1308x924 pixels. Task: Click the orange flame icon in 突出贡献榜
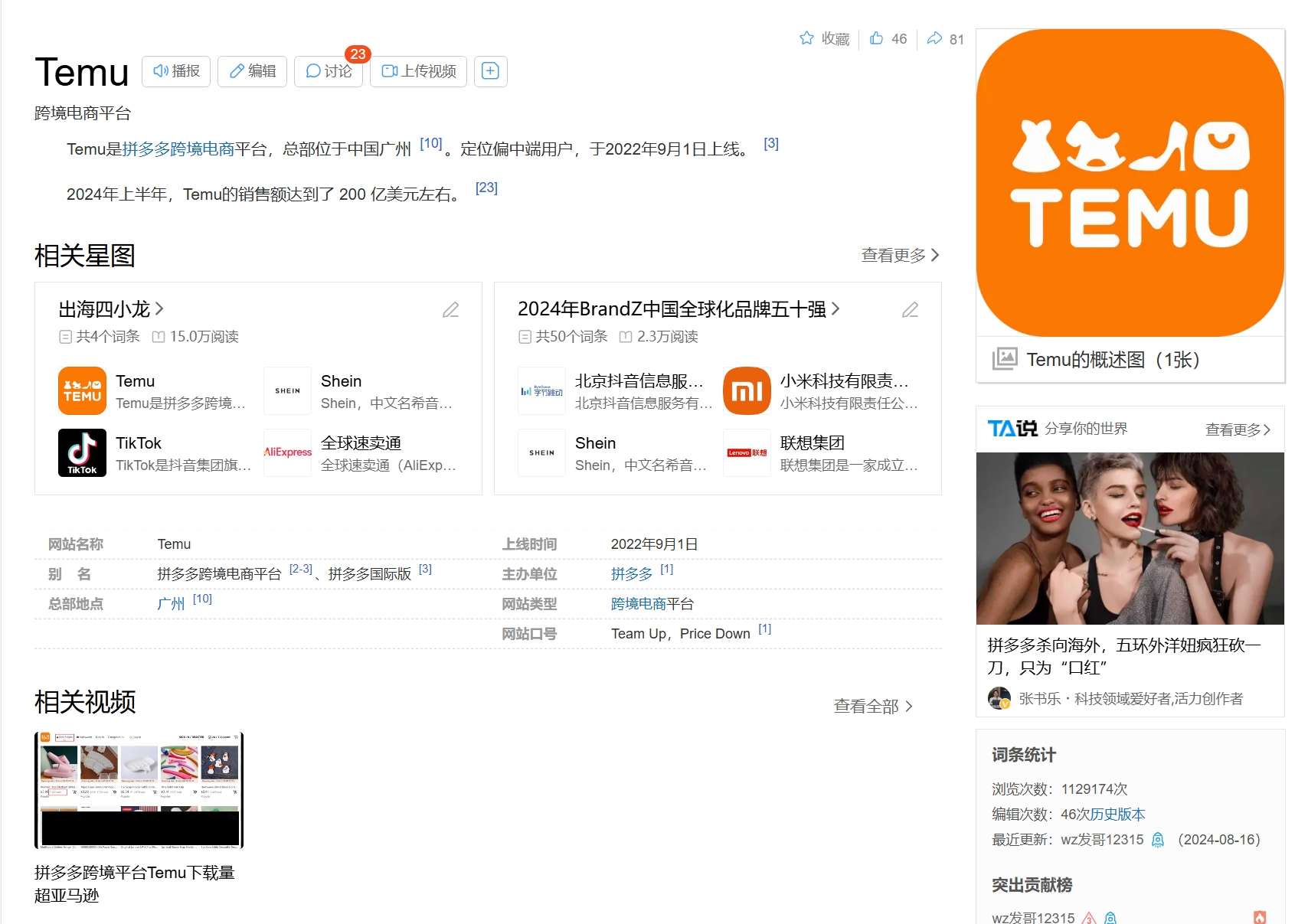pos(1260,917)
